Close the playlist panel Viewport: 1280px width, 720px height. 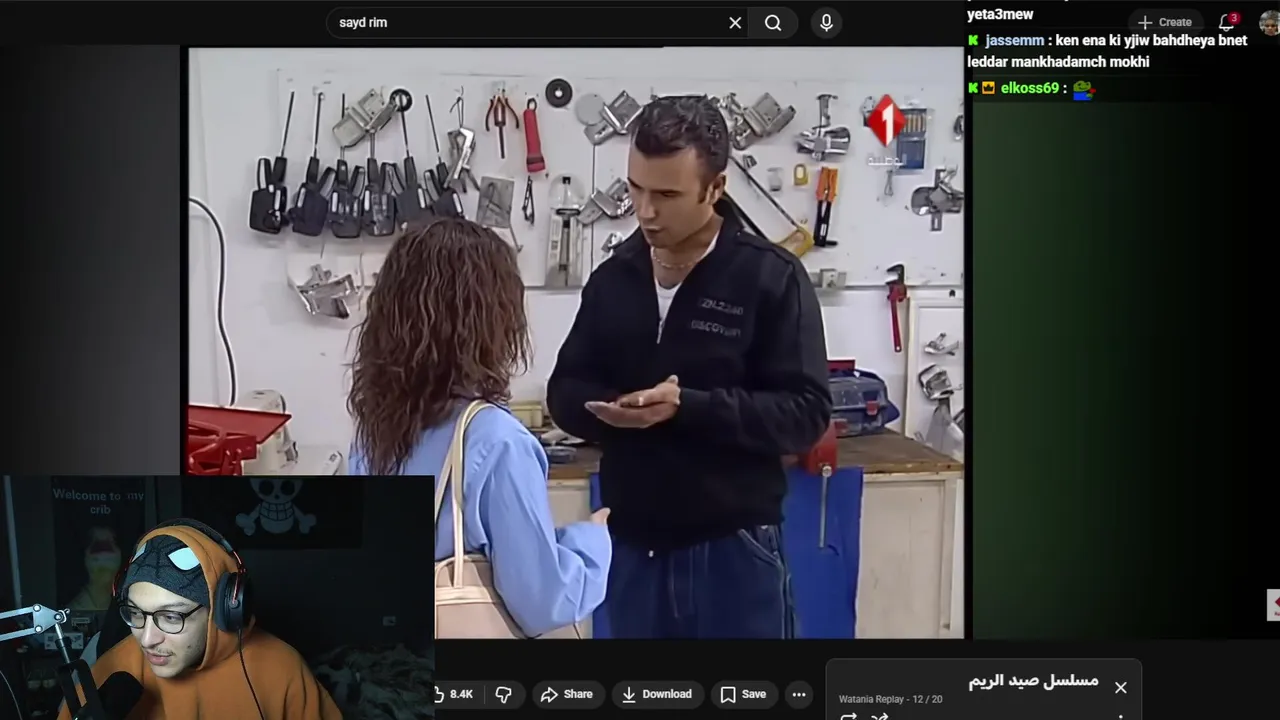coord(1120,687)
